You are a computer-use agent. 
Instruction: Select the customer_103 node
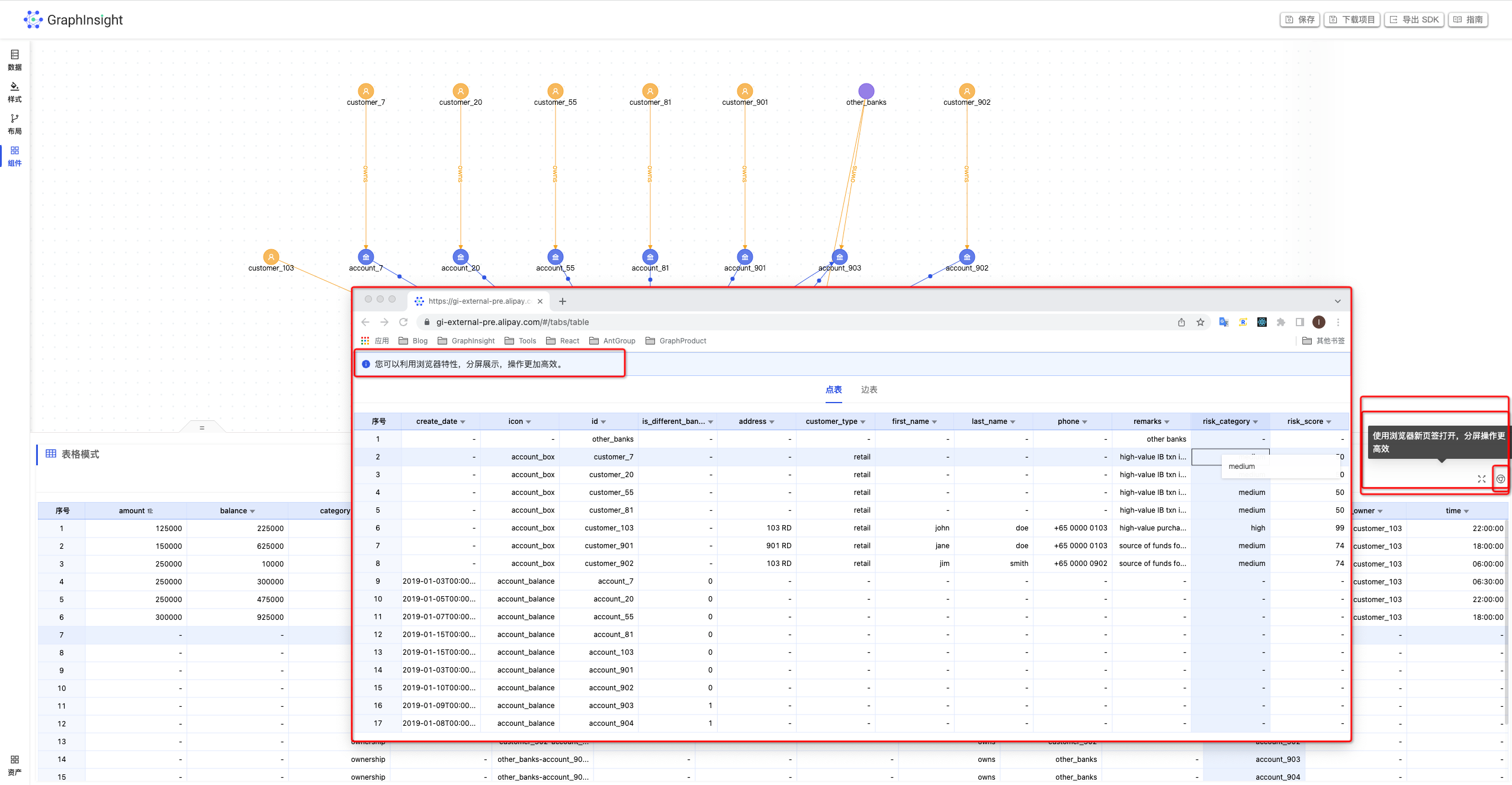[271, 257]
